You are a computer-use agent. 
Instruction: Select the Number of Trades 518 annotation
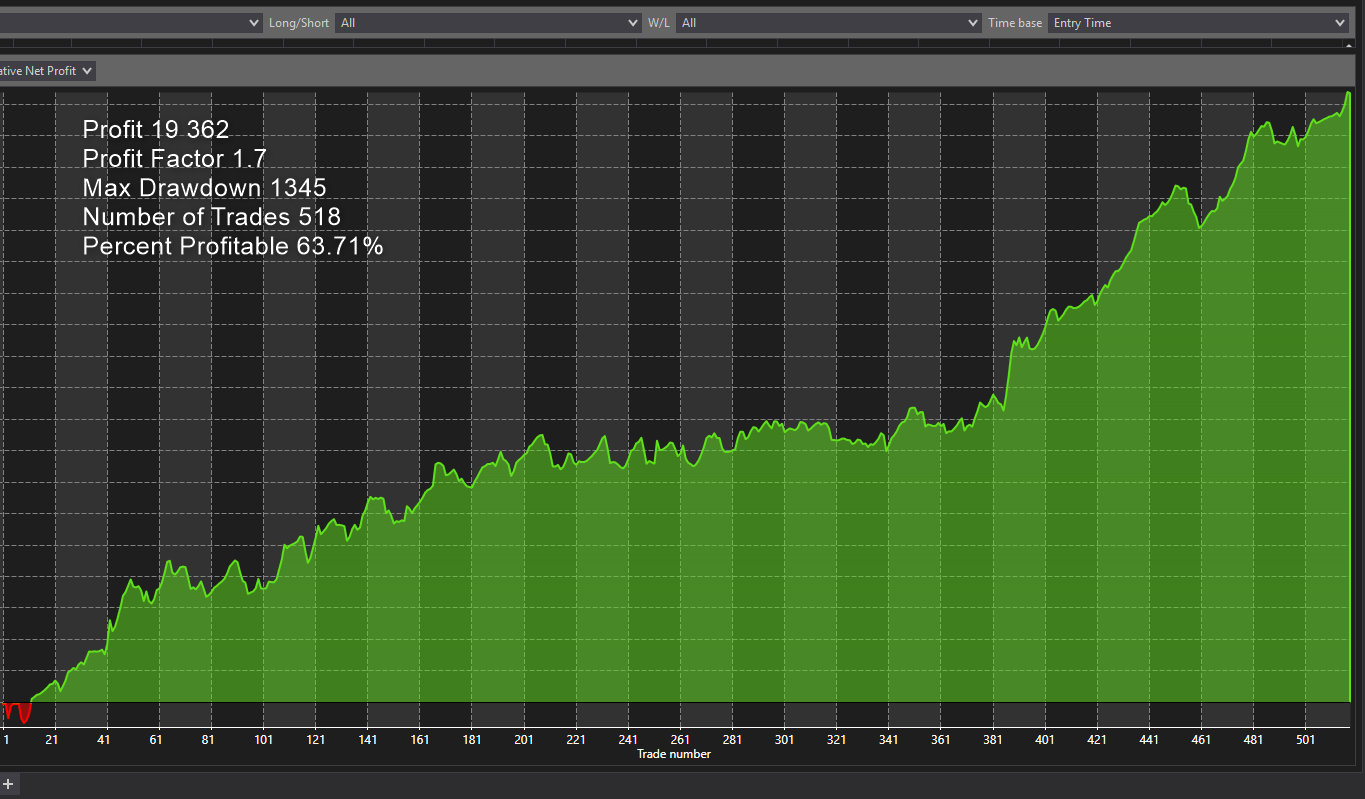pos(211,216)
